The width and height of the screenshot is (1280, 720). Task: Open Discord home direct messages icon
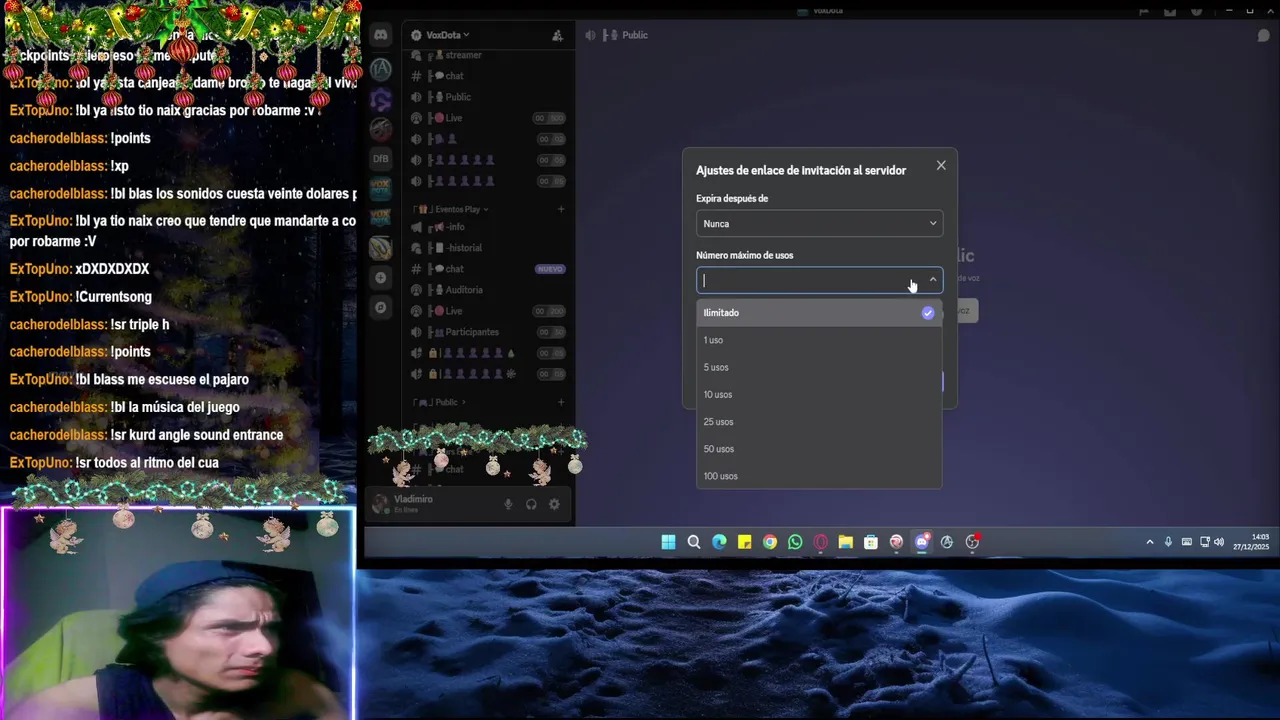click(381, 35)
